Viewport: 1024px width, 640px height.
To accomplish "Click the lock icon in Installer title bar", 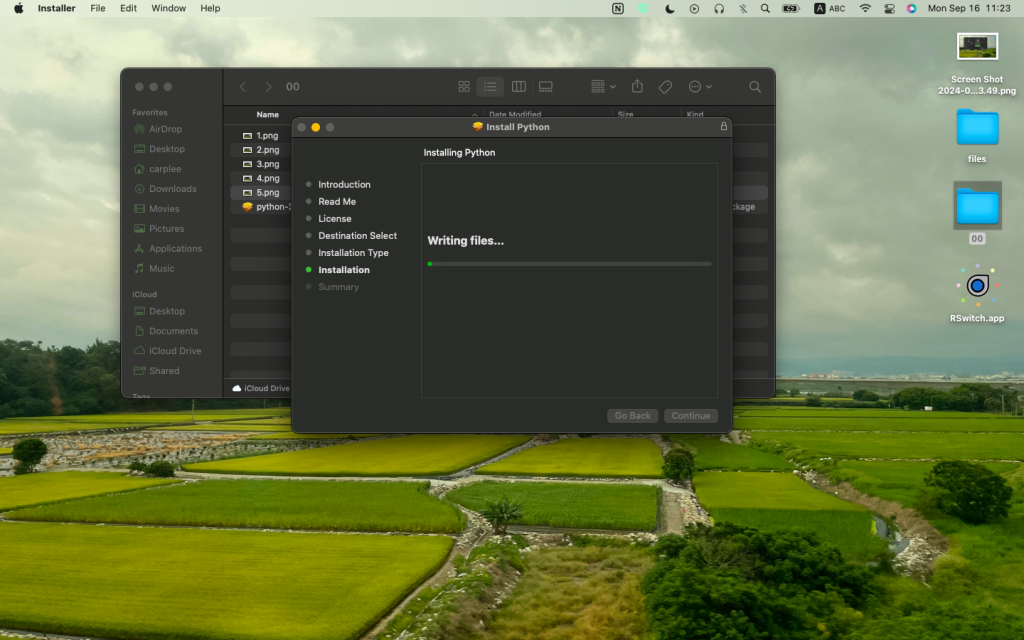I will coord(724,127).
